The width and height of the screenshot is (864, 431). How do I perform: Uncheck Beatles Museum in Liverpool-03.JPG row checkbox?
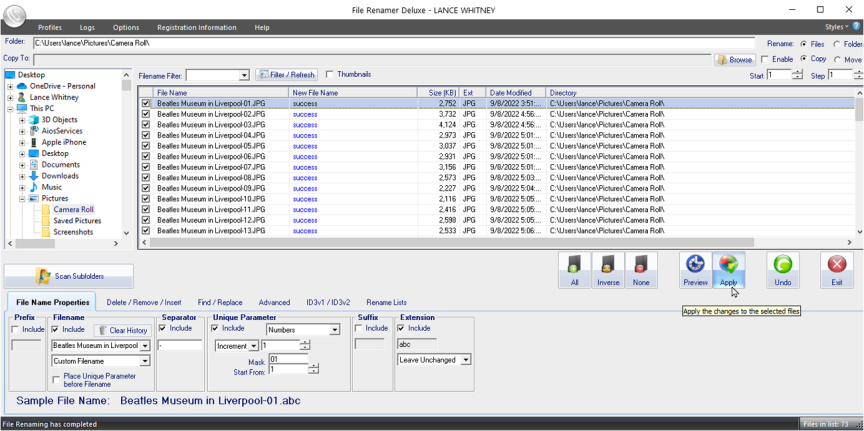click(x=145, y=125)
